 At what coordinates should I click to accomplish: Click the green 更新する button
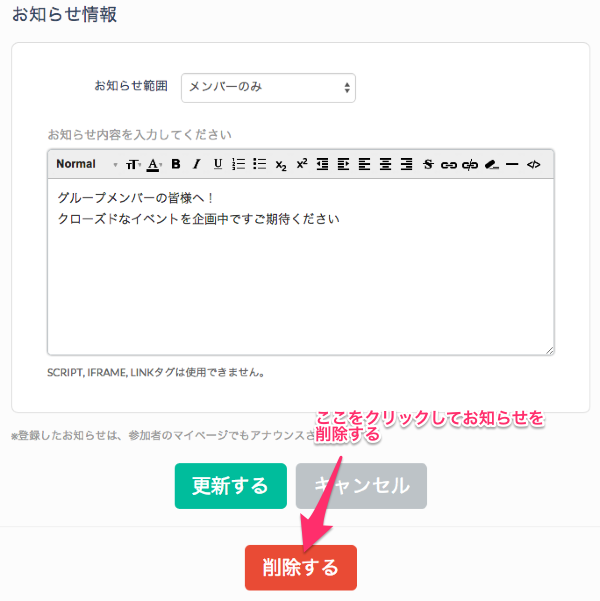[230, 486]
